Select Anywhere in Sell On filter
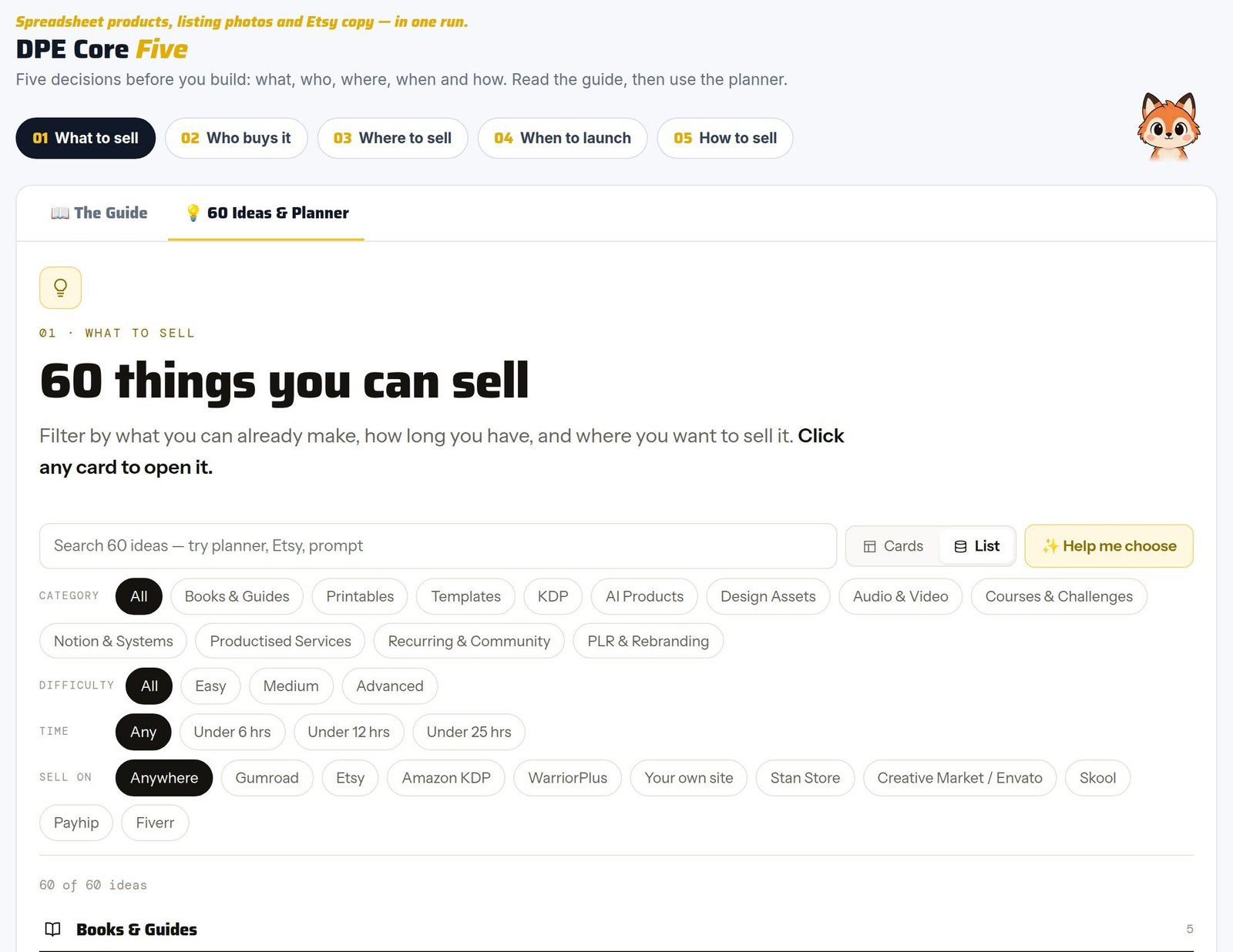Screen dimensions: 1233x952 tap(164, 778)
